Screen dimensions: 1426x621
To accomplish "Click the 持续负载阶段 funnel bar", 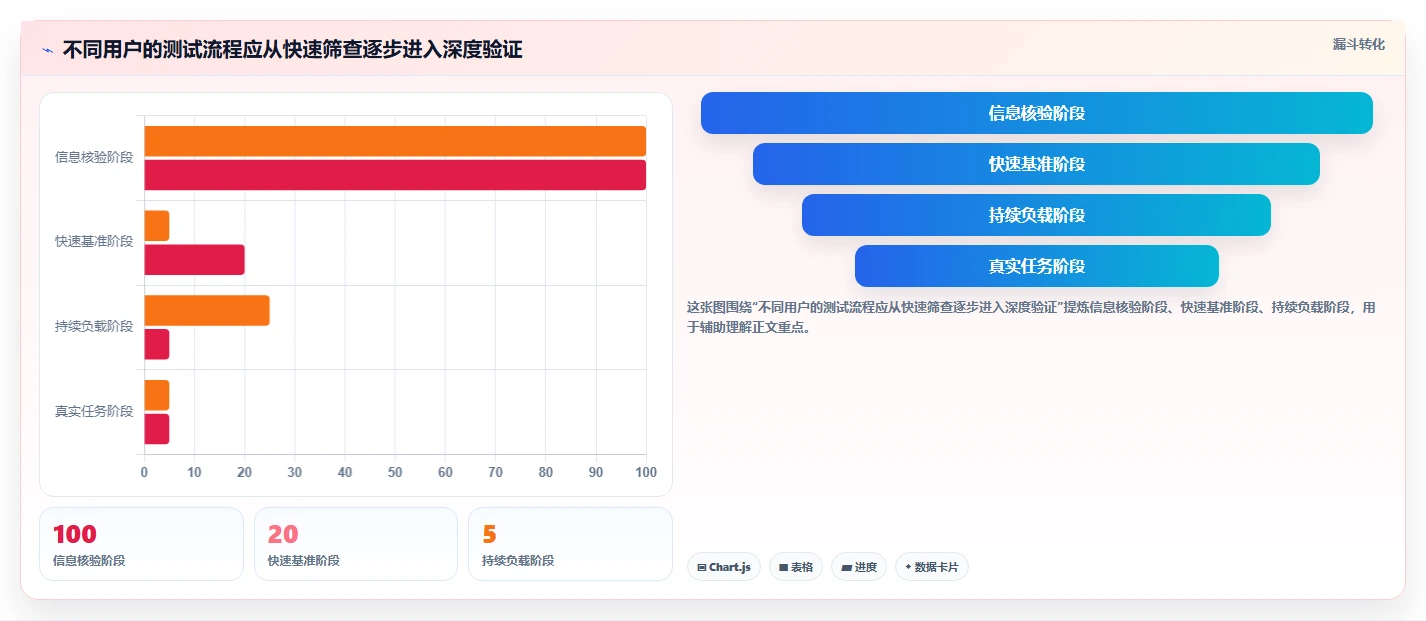I will coord(1037,215).
